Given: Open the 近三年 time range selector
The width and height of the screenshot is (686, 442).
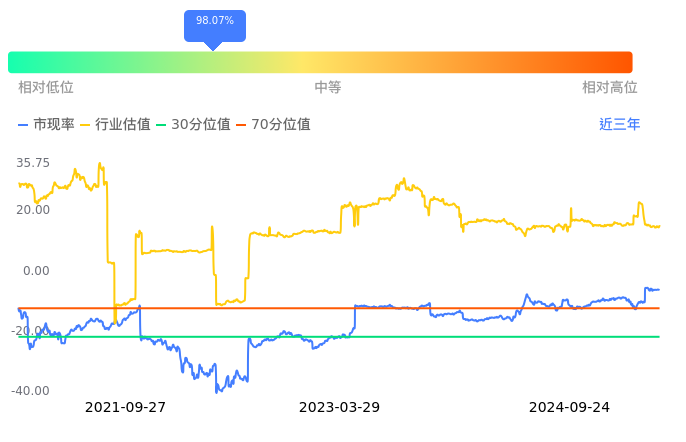Looking at the screenshot, I should click(x=619, y=125).
